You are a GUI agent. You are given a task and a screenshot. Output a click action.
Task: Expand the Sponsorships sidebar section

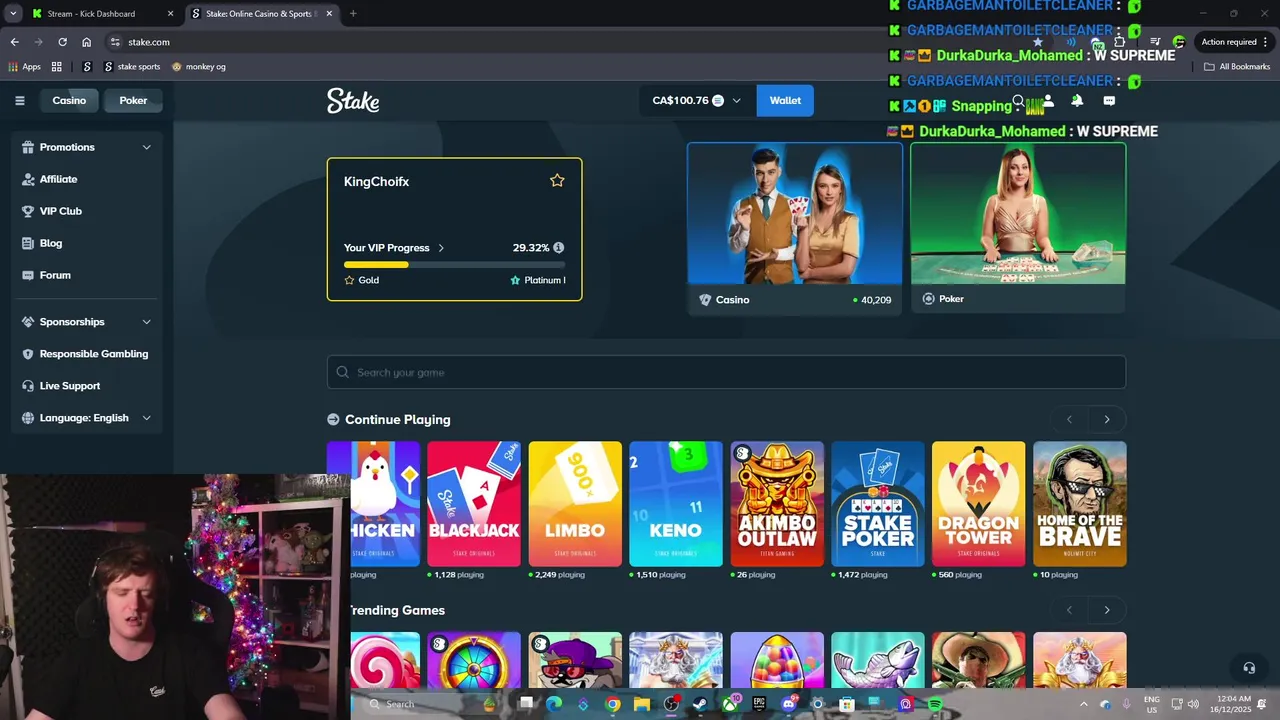(87, 322)
